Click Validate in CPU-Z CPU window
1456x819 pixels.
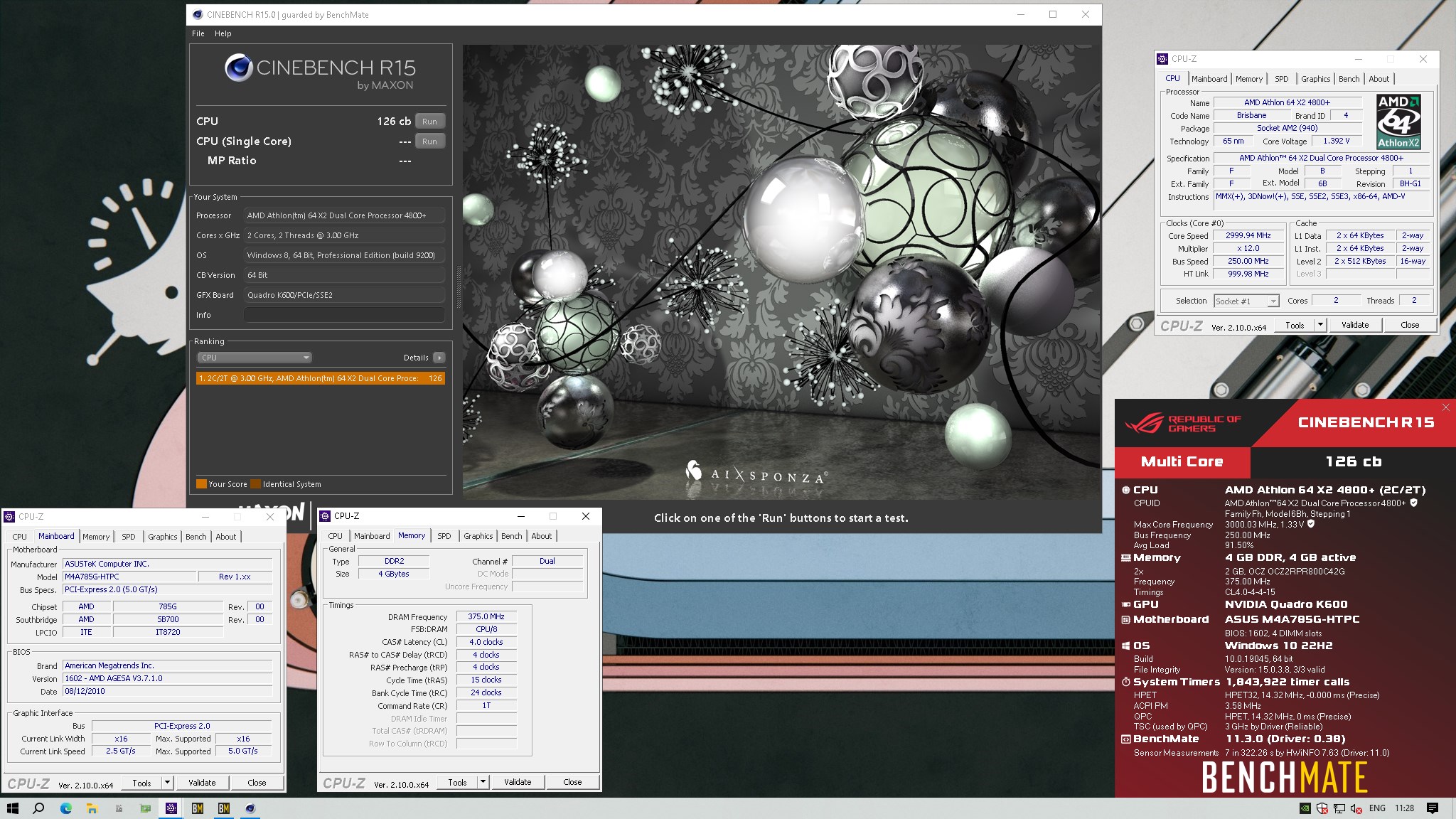[1355, 325]
